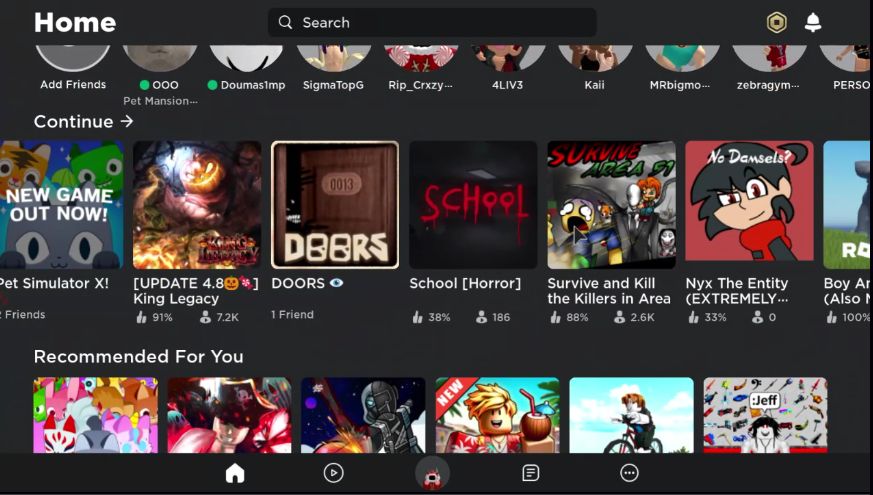Go to Home in bottom navigation
Image resolution: width=873 pixels, height=495 pixels.
[x=235, y=473]
